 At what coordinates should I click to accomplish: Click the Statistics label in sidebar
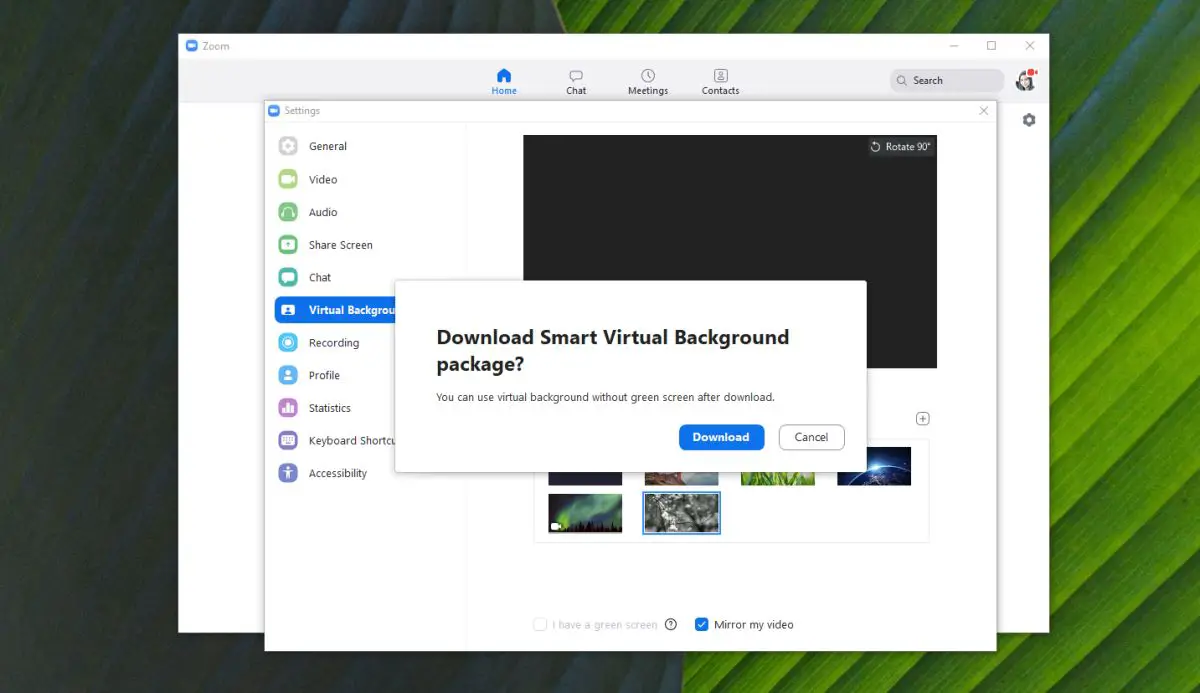(330, 408)
